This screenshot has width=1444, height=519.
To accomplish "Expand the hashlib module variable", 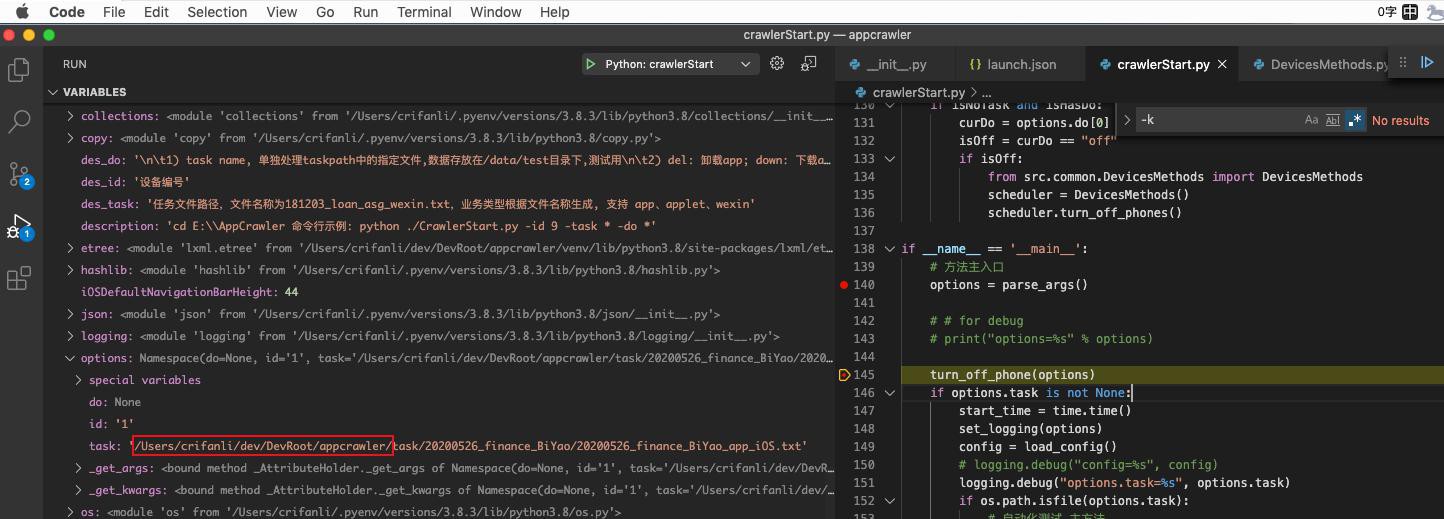I will 71,270.
